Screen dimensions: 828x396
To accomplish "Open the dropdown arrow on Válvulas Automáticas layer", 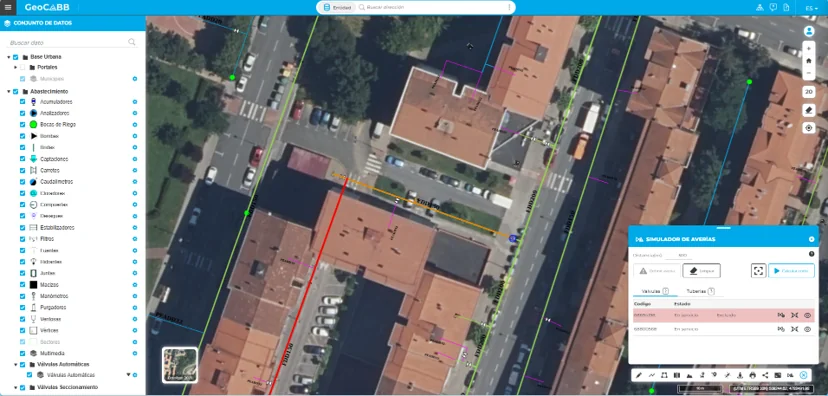I will click(x=128, y=375).
